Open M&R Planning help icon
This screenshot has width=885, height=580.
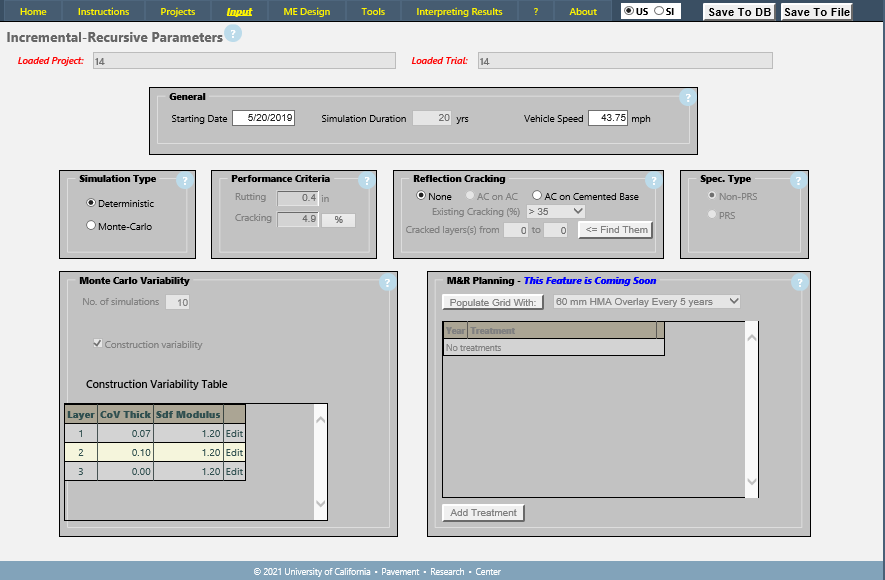click(799, 283)
